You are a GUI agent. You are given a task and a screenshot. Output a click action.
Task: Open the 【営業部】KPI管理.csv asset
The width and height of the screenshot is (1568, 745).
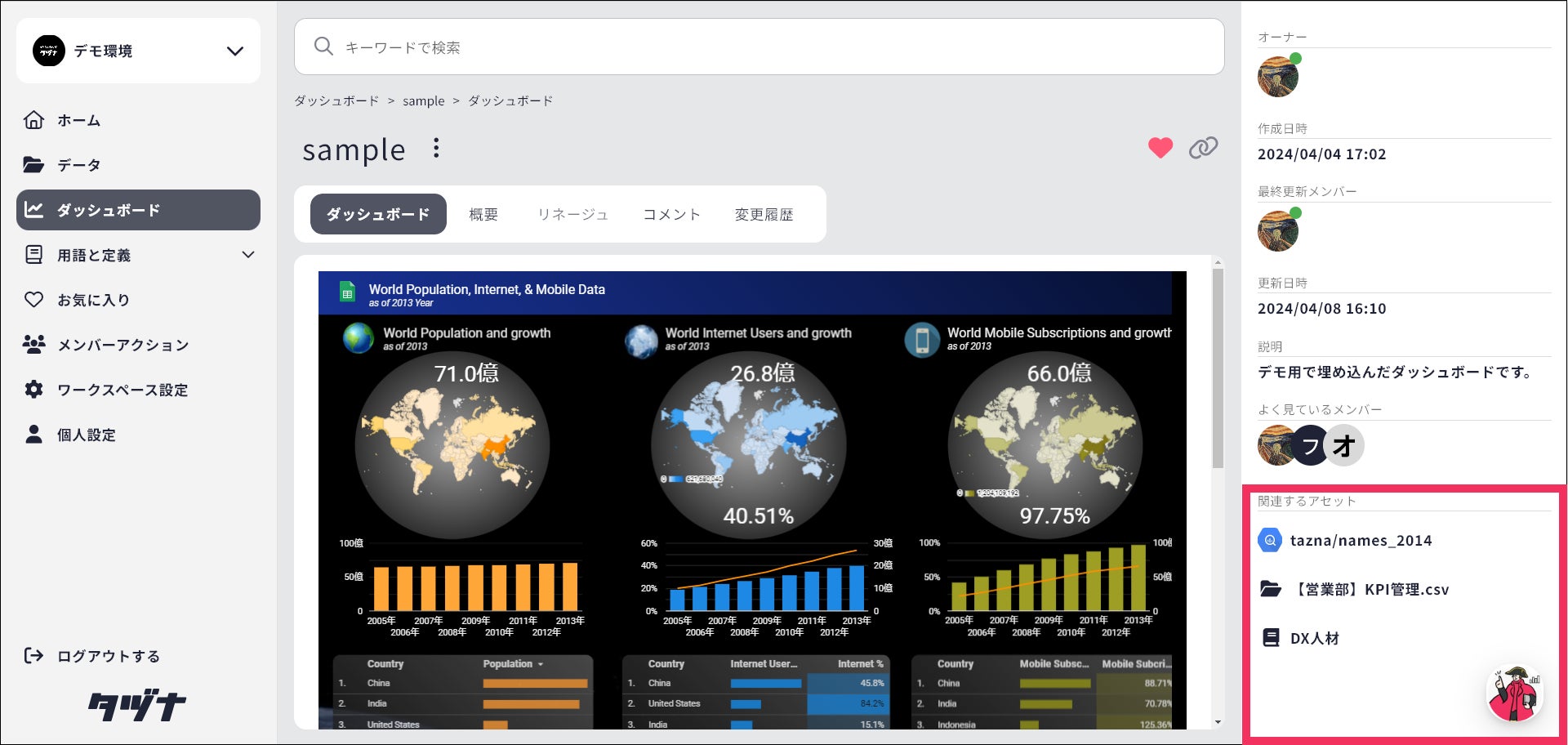click(x=1371, y=589)
